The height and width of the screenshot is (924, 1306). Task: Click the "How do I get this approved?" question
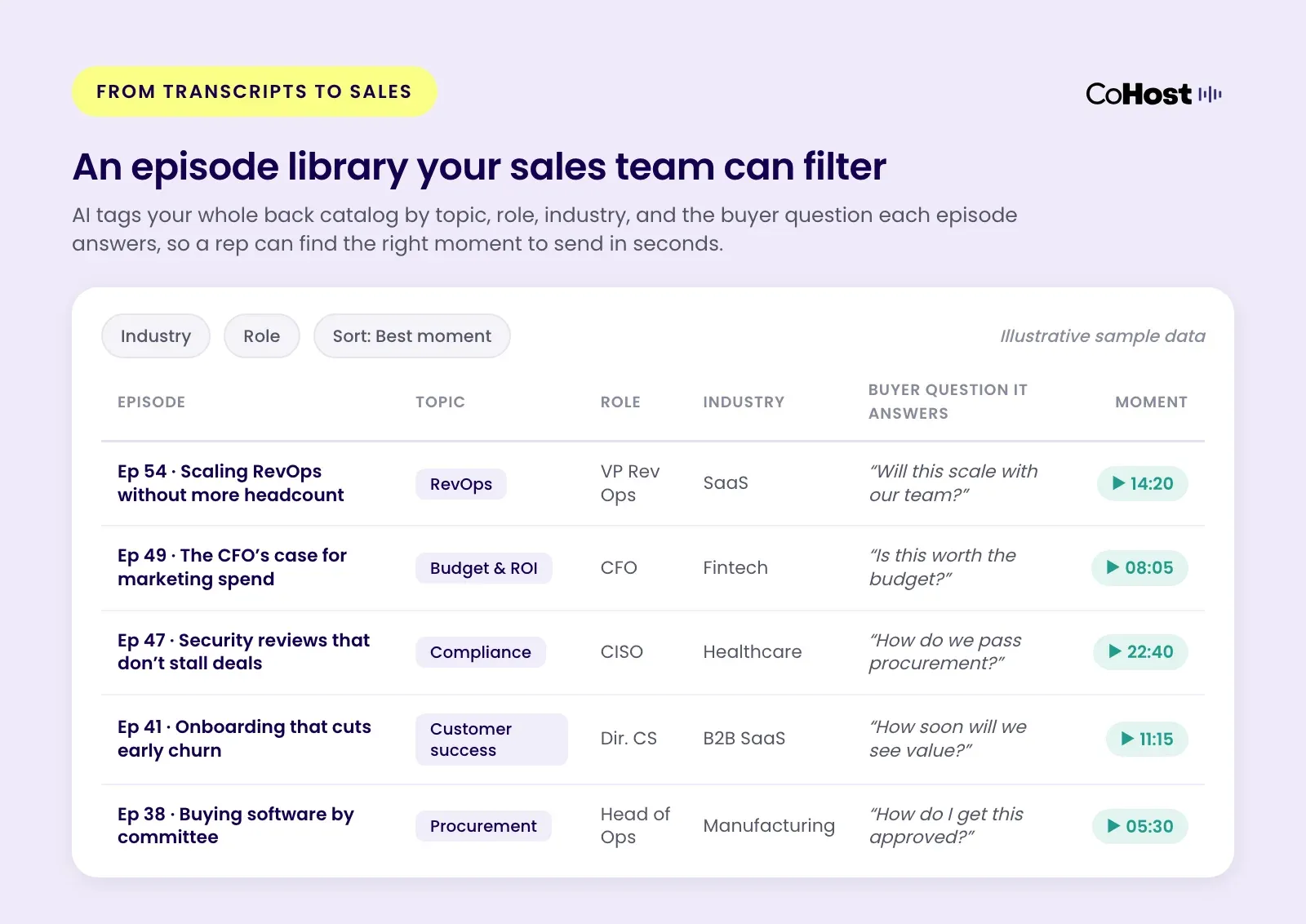946,825
